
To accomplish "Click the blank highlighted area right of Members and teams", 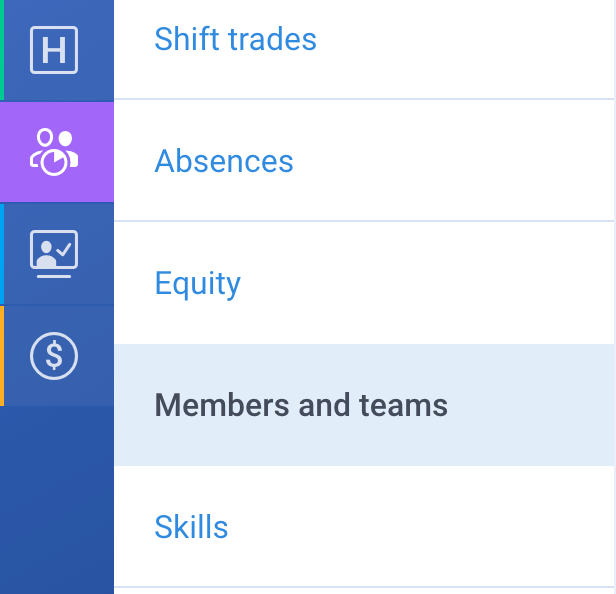I will (x=530, y=405).
